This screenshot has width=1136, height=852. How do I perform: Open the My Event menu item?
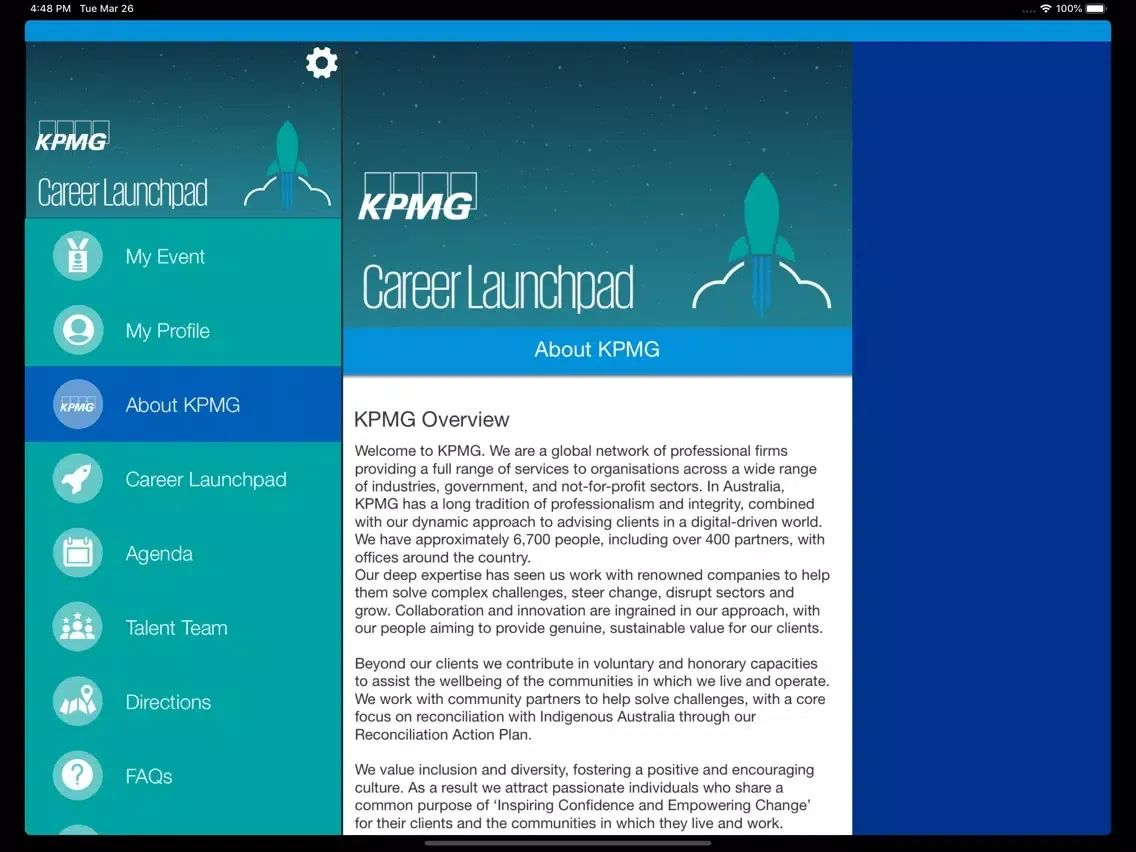(183, 256)
